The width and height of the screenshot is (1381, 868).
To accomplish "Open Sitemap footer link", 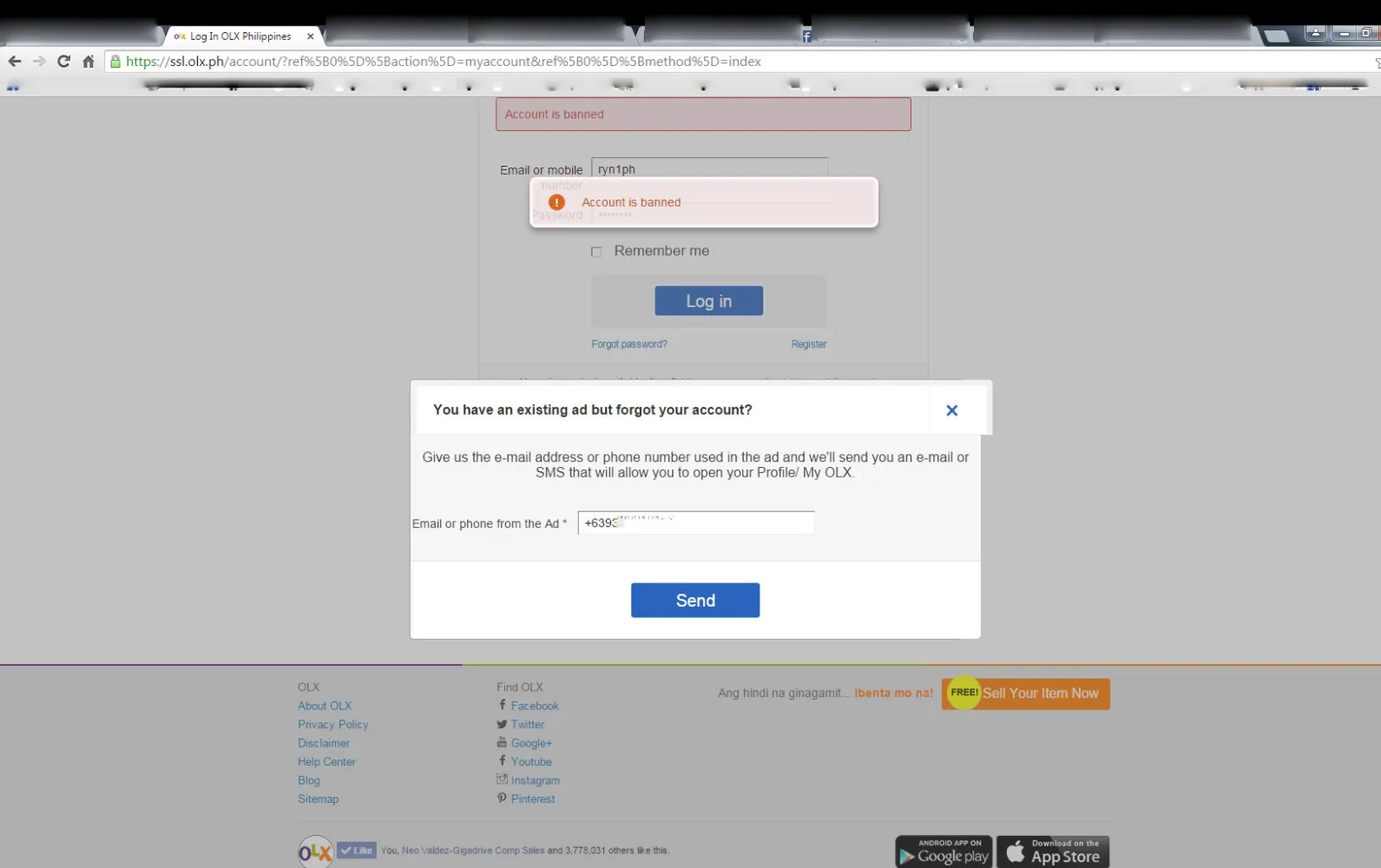I will (319, 799).
